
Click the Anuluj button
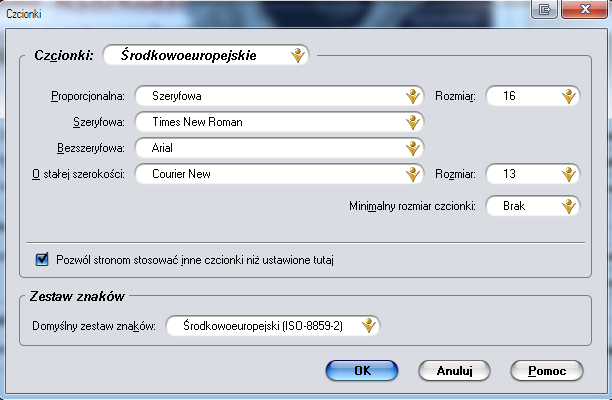point(454,370)
